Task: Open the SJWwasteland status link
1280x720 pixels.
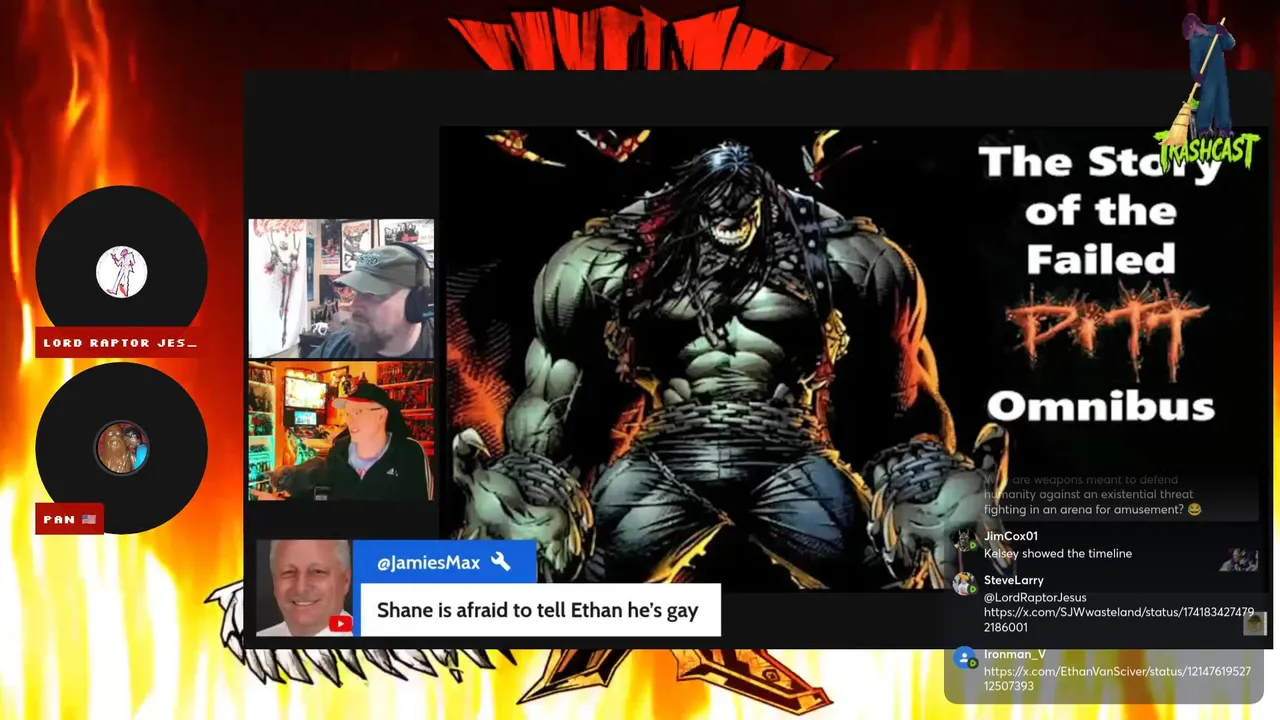Action: [1118, 619]
